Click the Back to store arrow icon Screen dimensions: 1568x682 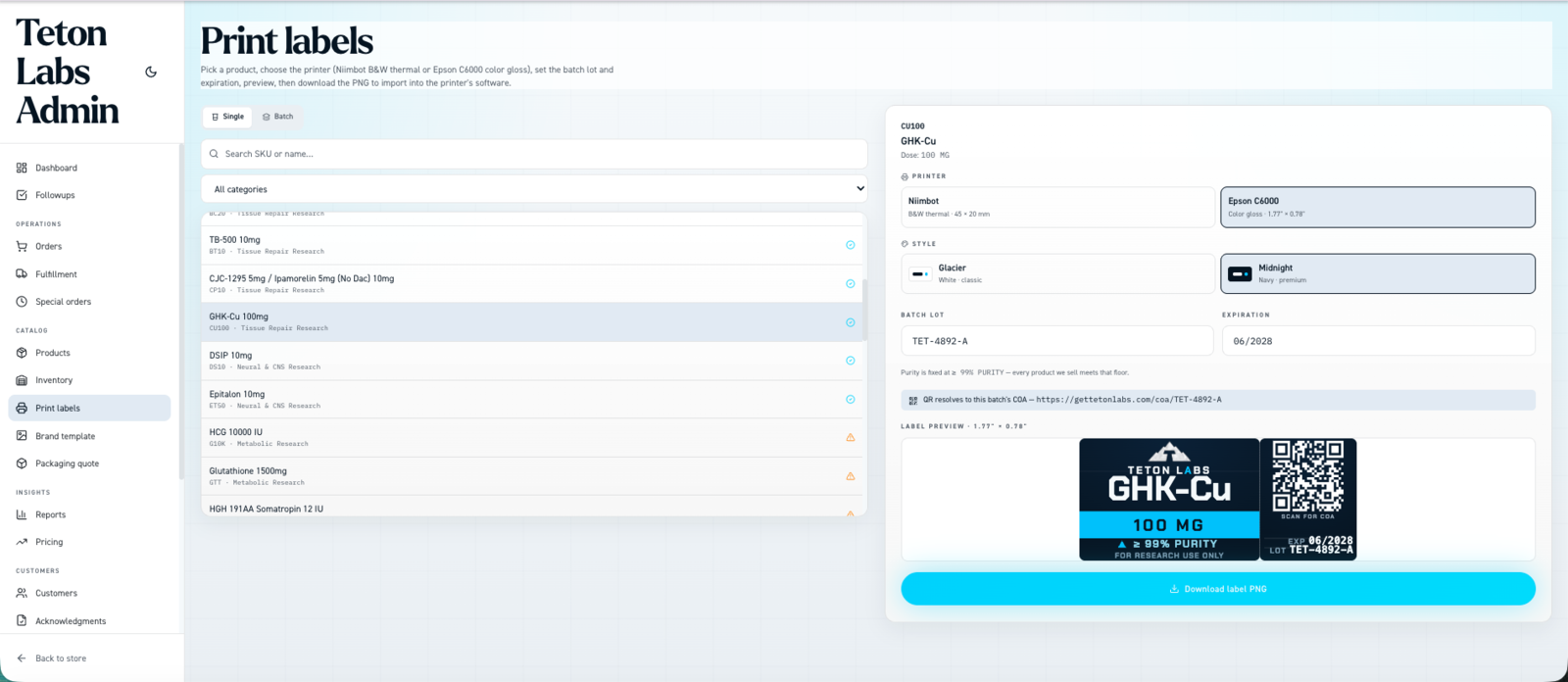(22, 658)
